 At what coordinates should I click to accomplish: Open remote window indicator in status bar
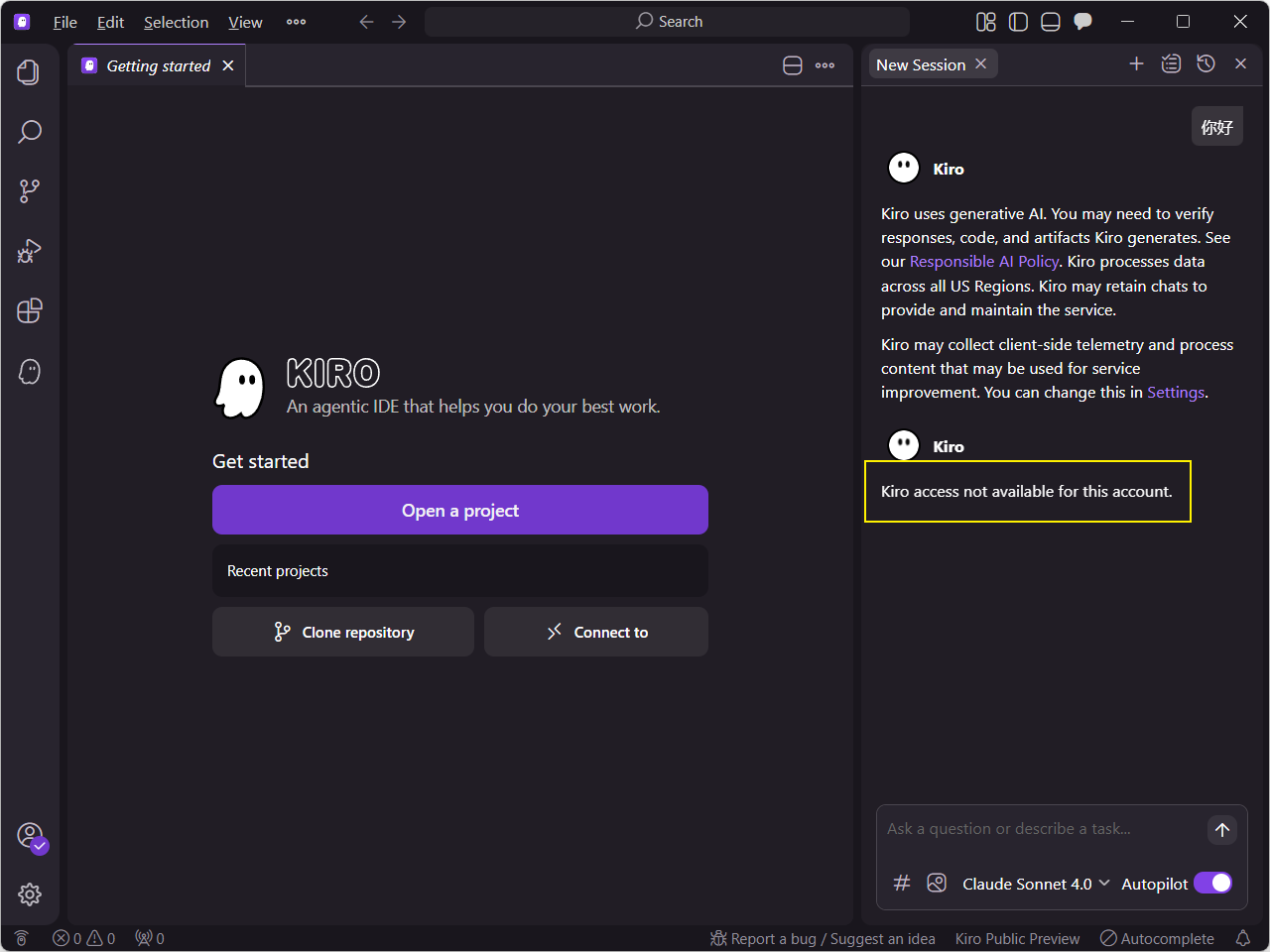(x=22, y=938)
